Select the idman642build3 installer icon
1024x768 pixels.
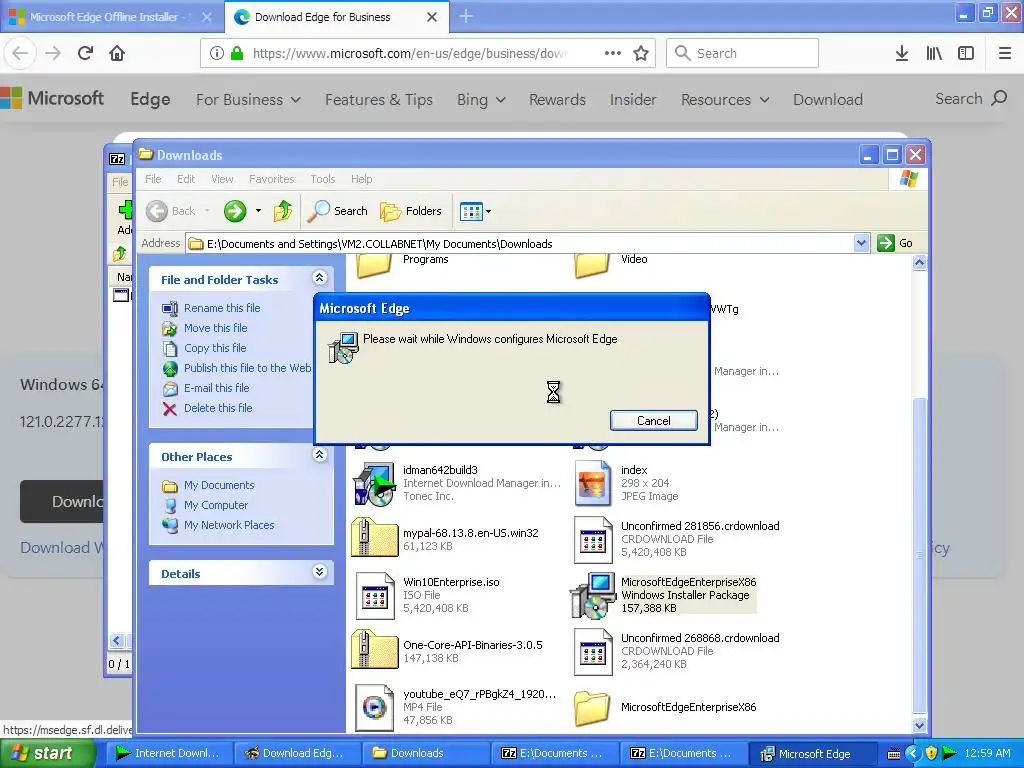pyautogui.click(x=374, y=483)
